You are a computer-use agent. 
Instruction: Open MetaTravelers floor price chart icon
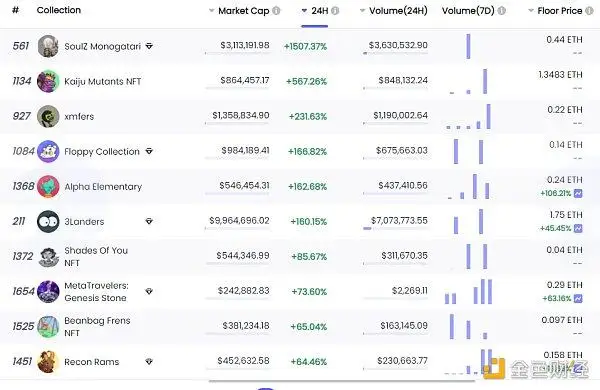(578, 299)
